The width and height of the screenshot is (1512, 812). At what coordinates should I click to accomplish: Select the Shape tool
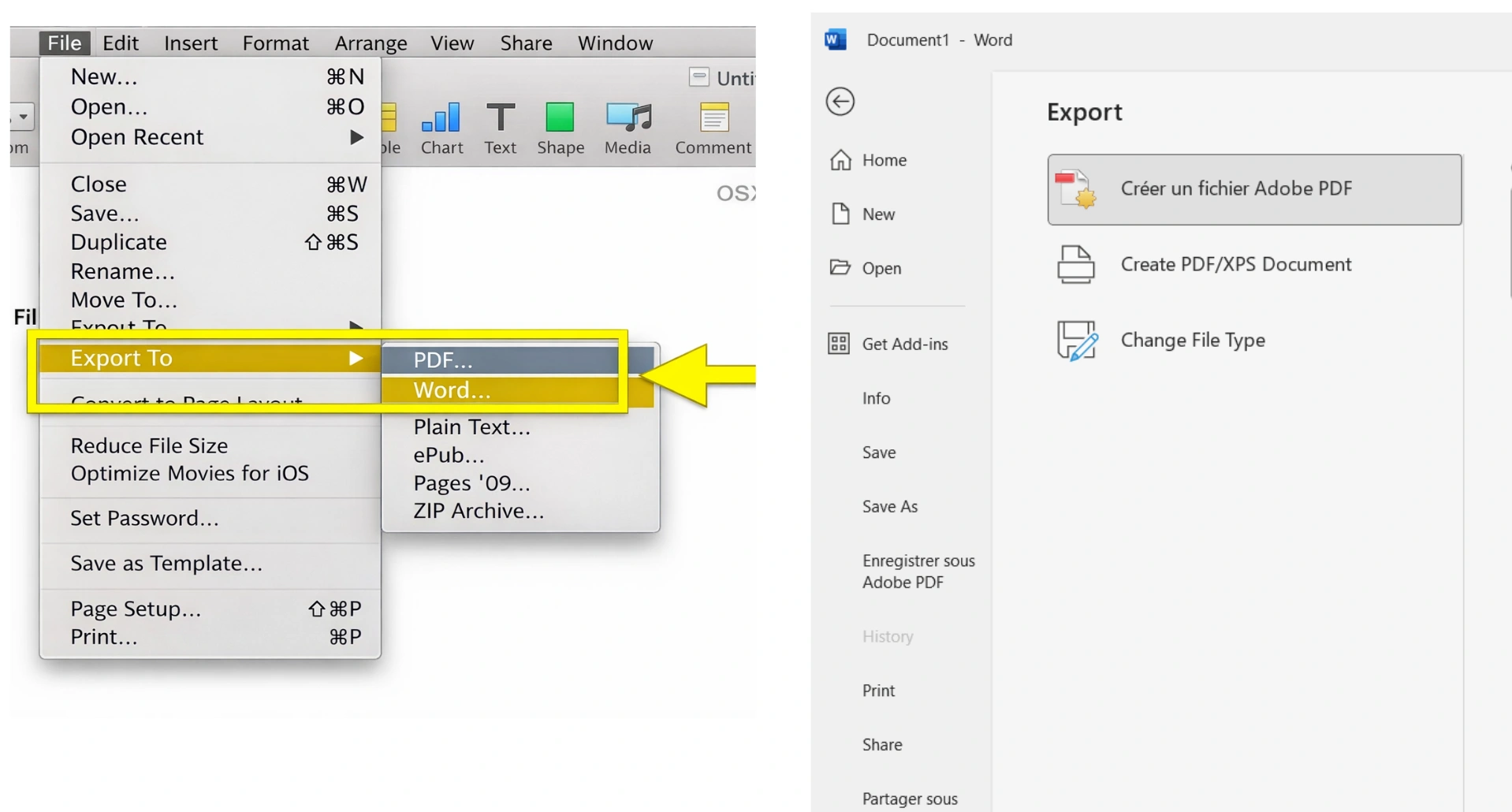560,125
